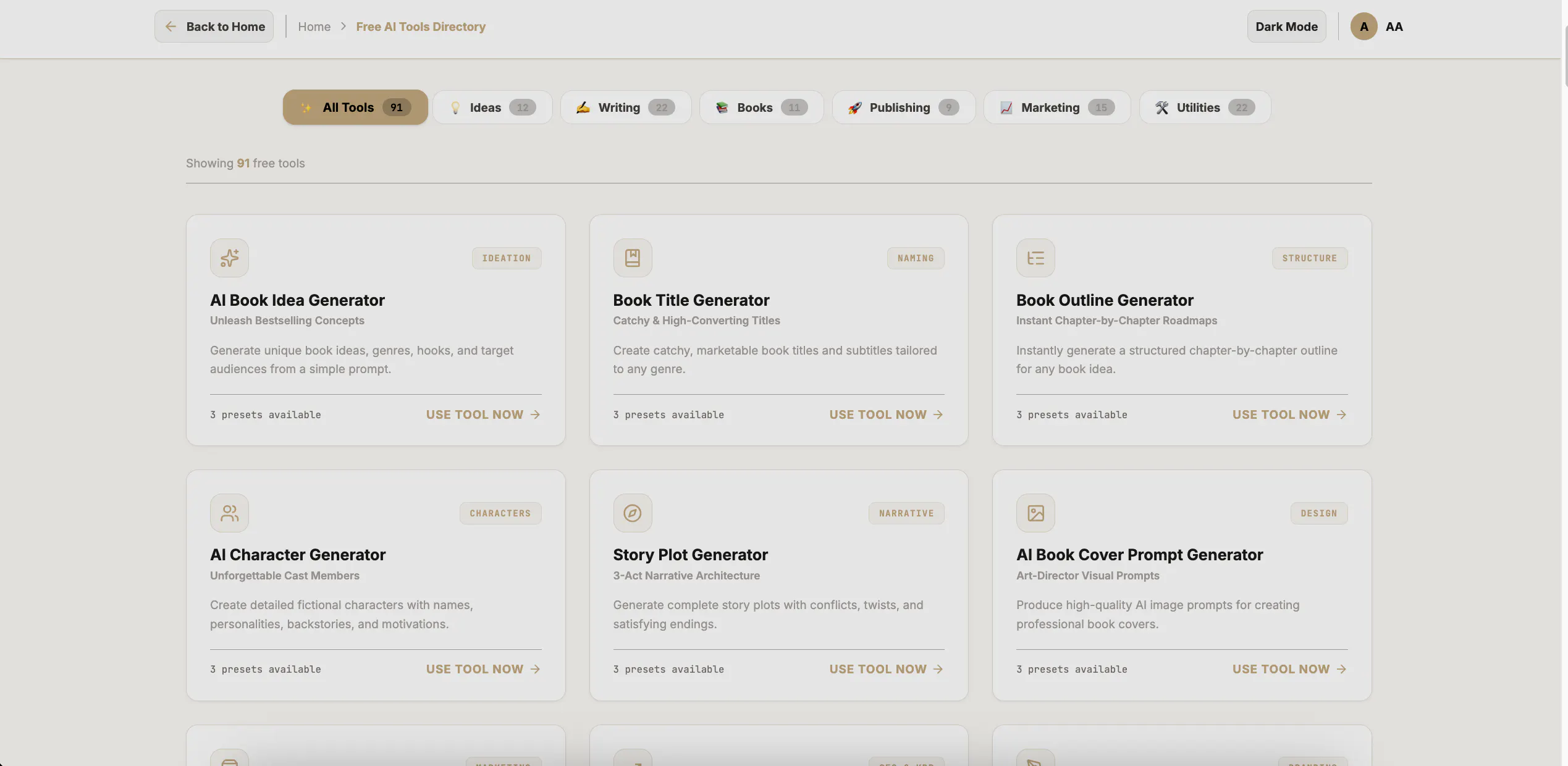The image size is (1568, 766).
Task: Click the AI Character Generator people icon
Action: (229, 513)
